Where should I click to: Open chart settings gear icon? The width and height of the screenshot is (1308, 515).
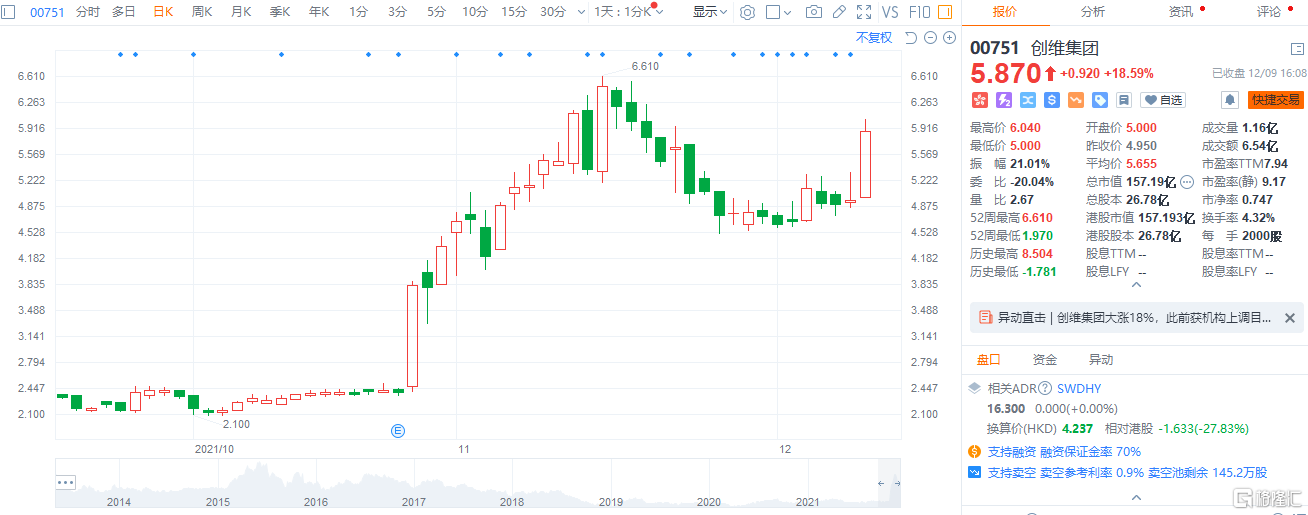click(747, 12)
